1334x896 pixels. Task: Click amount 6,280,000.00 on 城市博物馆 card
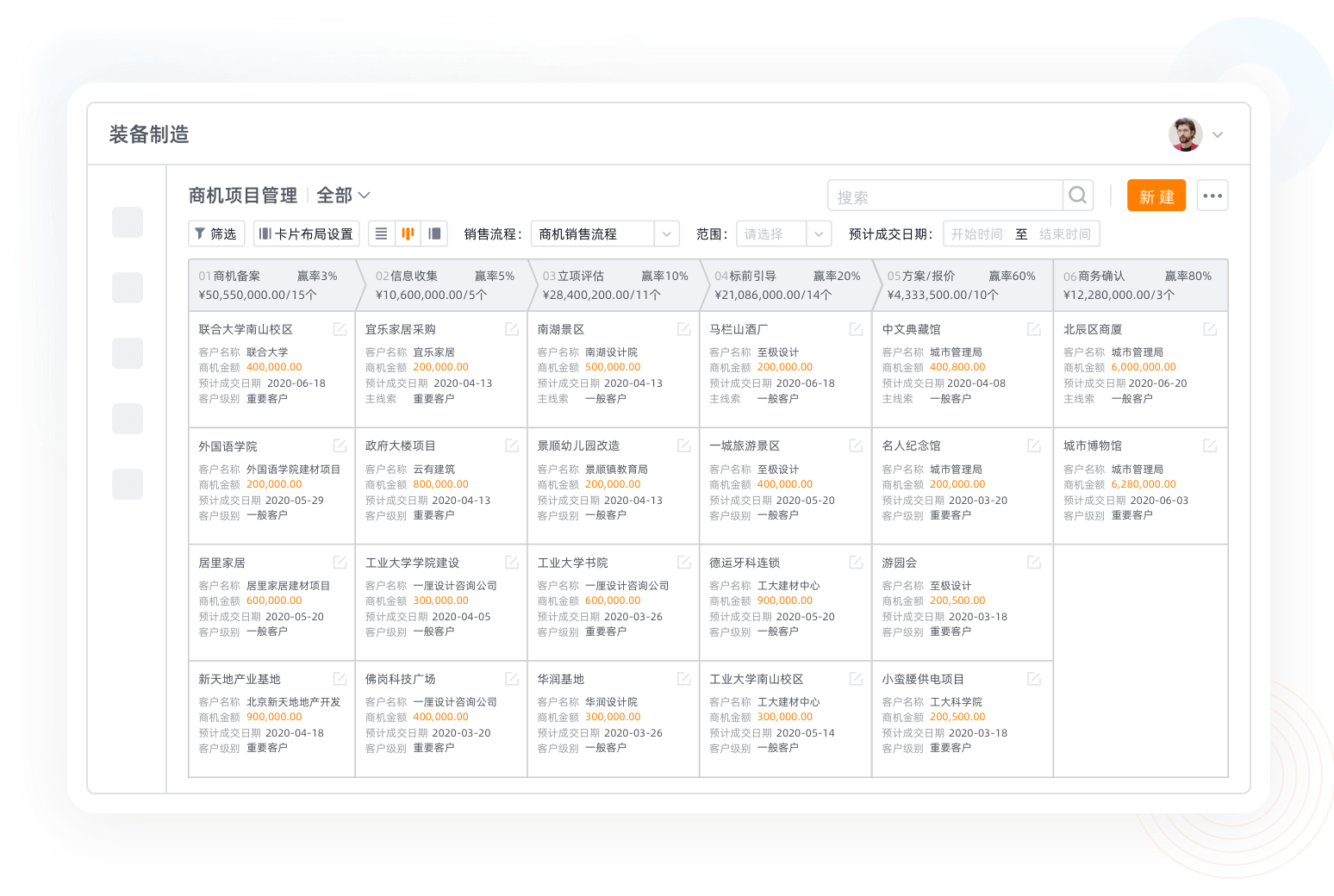(x=1144, y=484)
